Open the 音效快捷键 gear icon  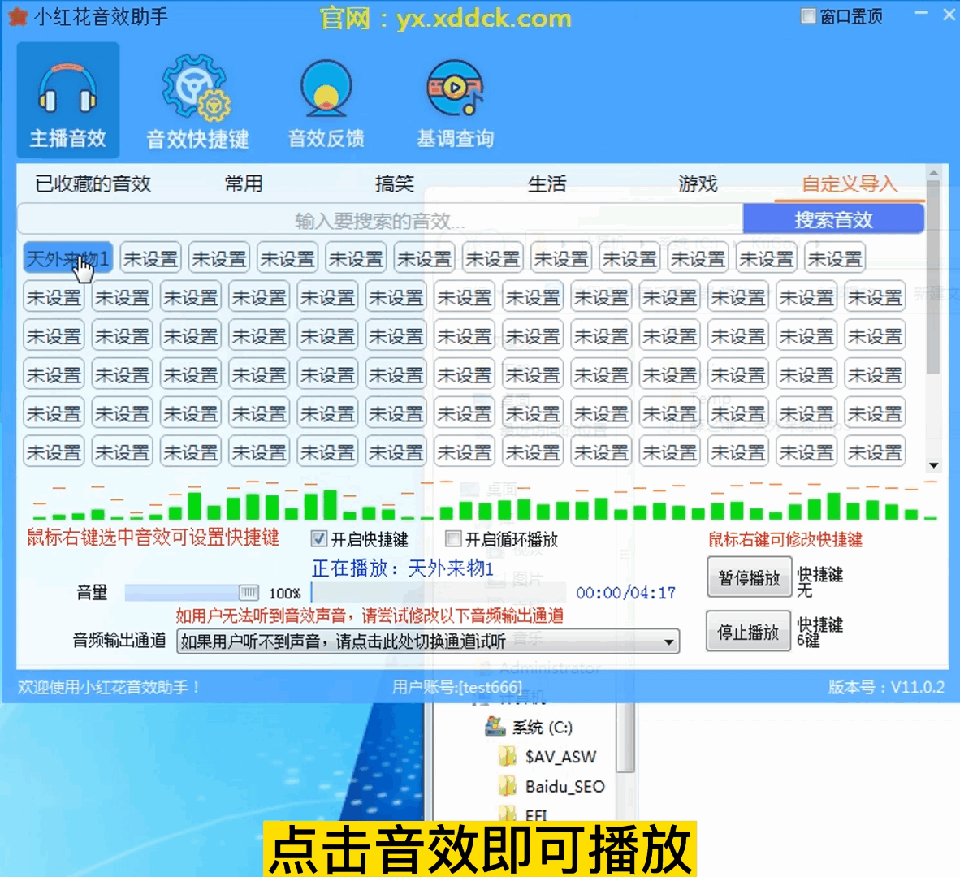pos(197,88)
